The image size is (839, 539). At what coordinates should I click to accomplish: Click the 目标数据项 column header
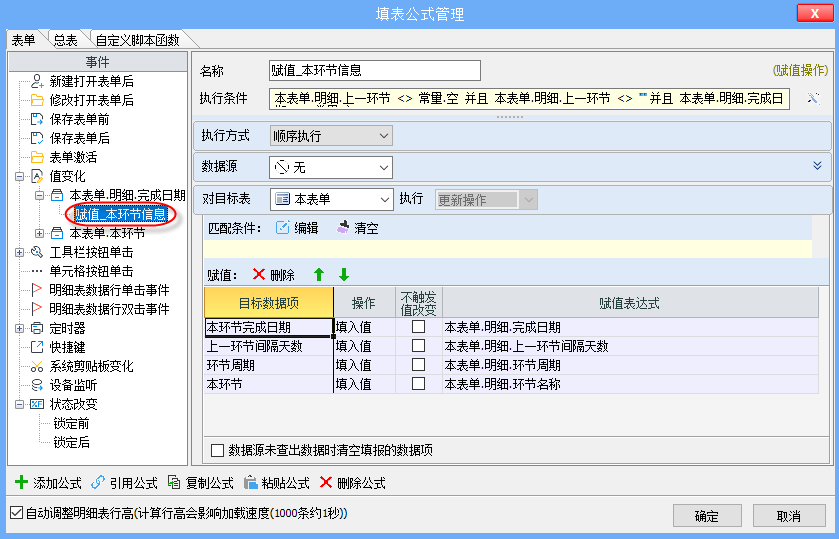pyautogui.click(x=269, y=303)
